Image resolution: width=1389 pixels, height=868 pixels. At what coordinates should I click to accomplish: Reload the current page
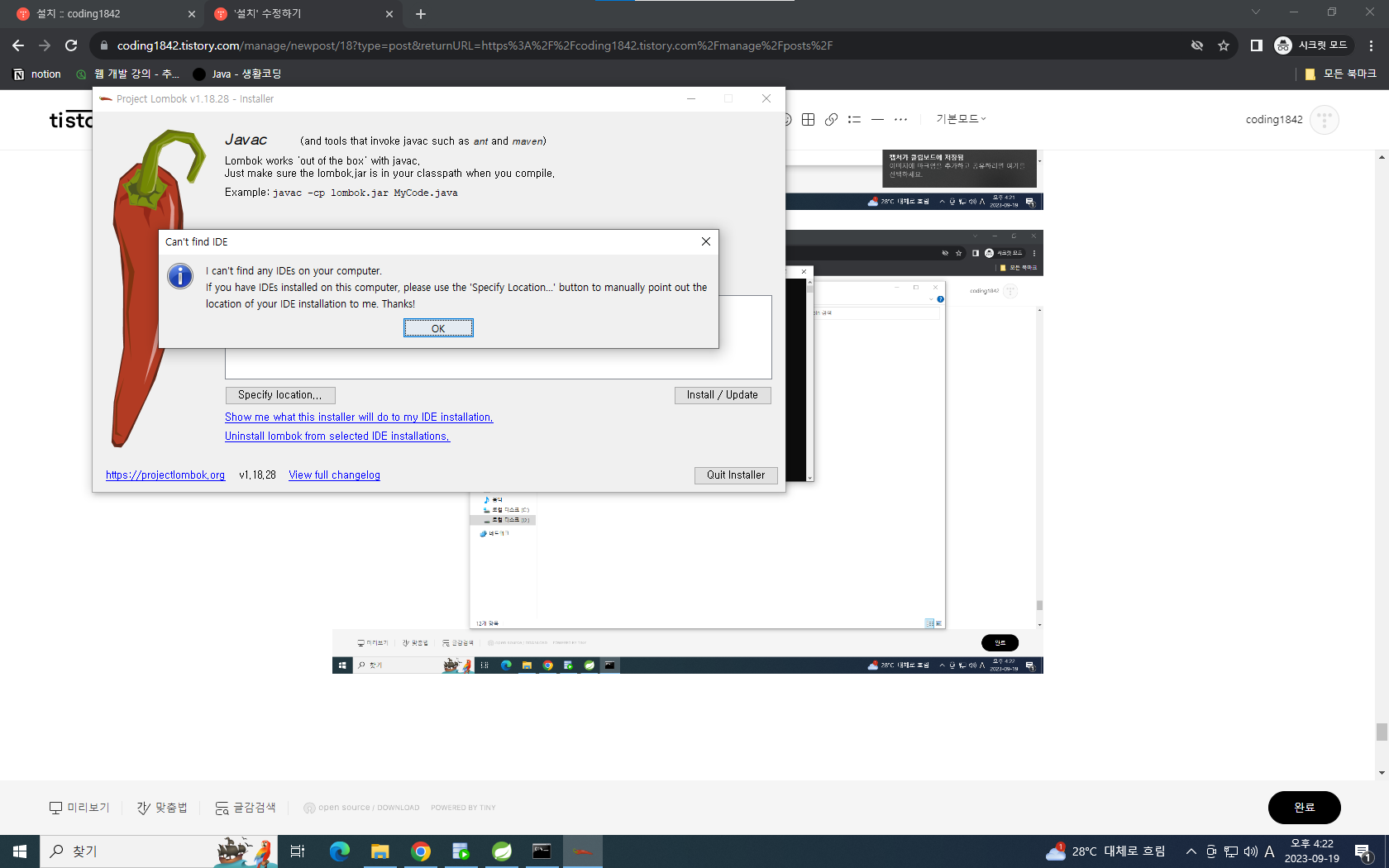click(x=71, y=45)
